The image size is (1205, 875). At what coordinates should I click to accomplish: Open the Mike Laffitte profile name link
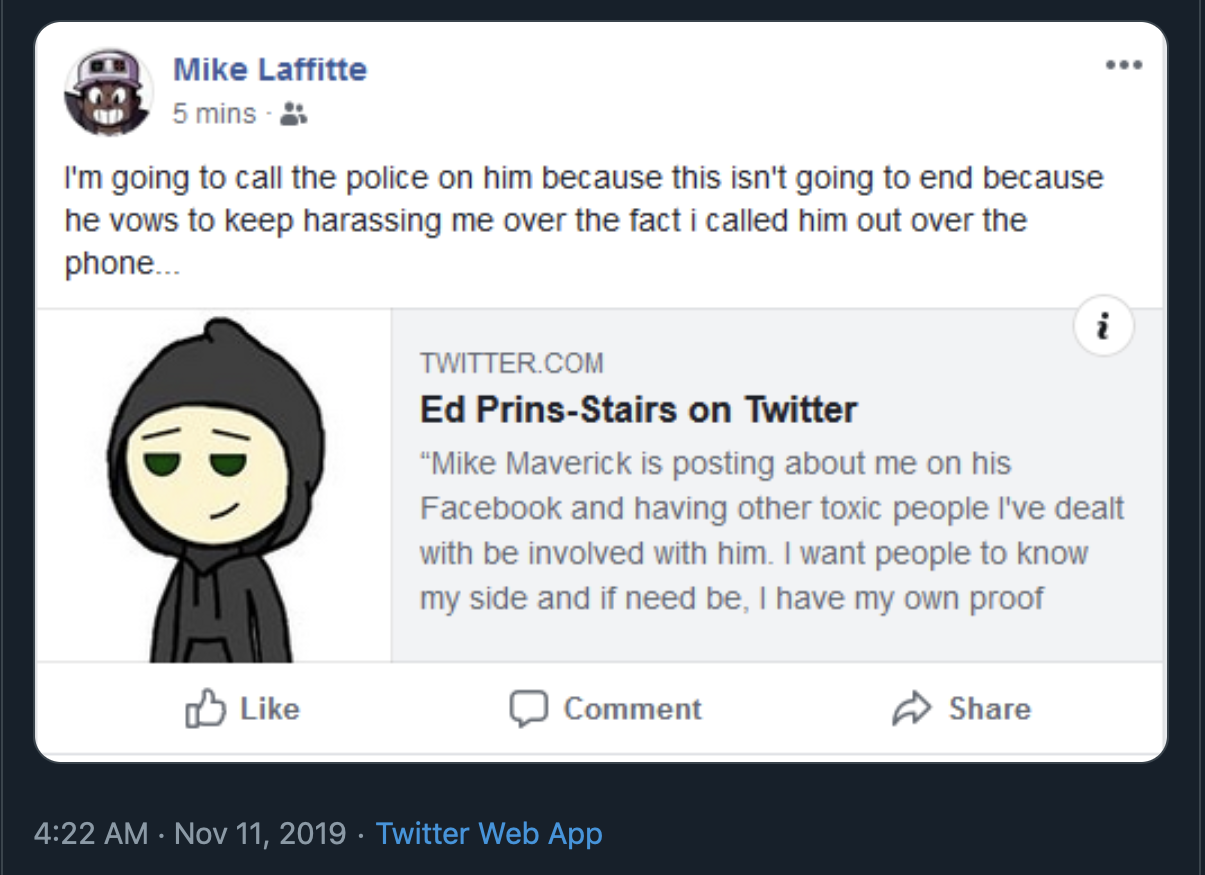(270, 69)
